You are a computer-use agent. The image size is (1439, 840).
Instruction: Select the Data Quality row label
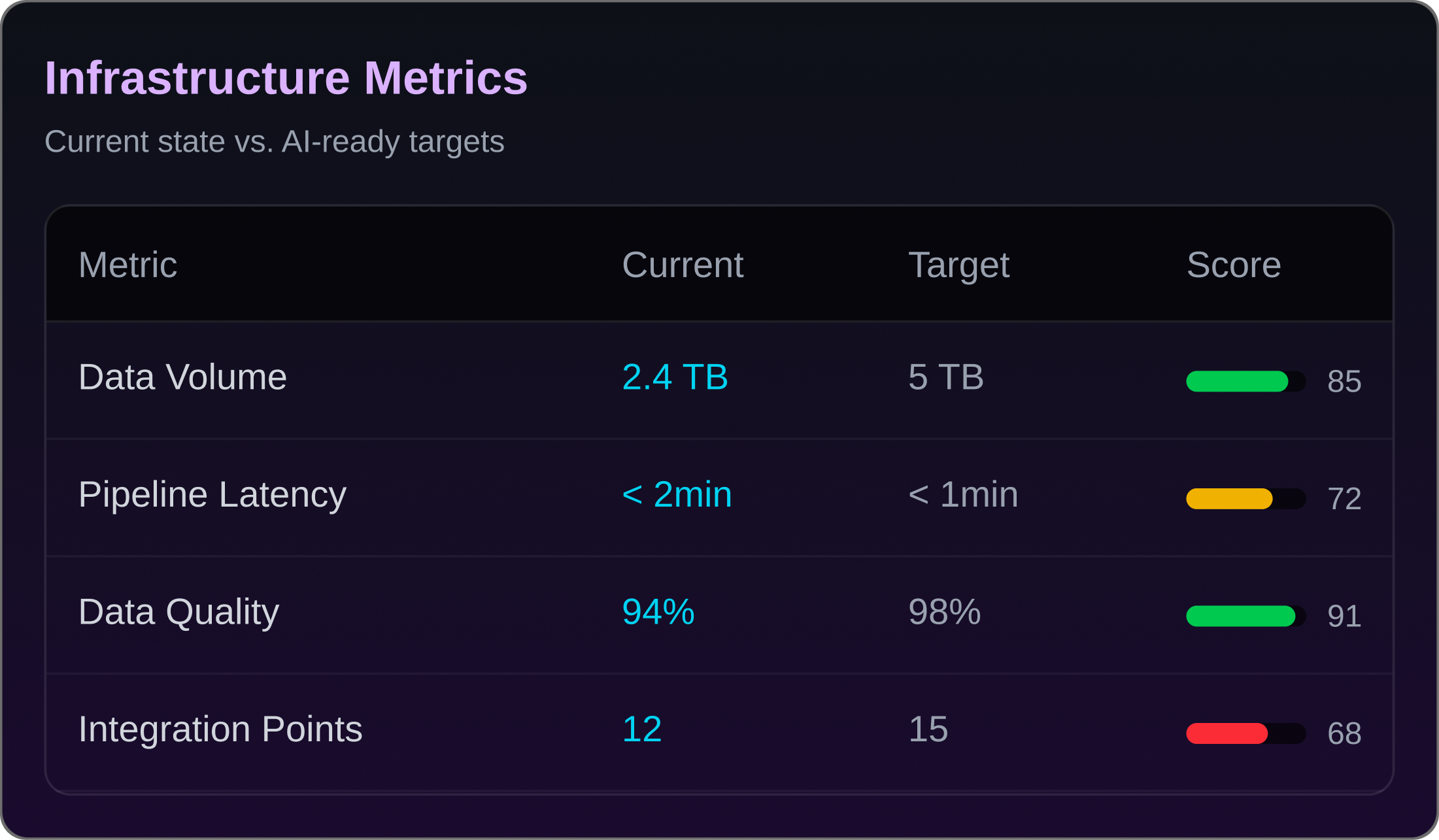point(178,613)
